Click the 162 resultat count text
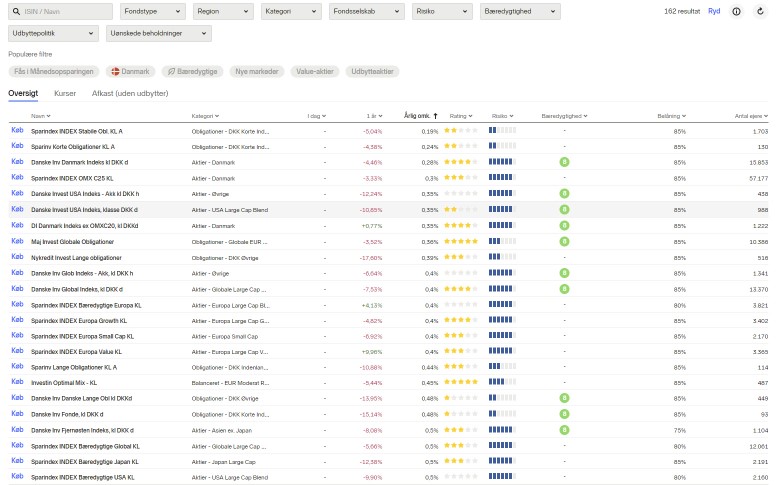The image size is (778, 485). [682, 11]
